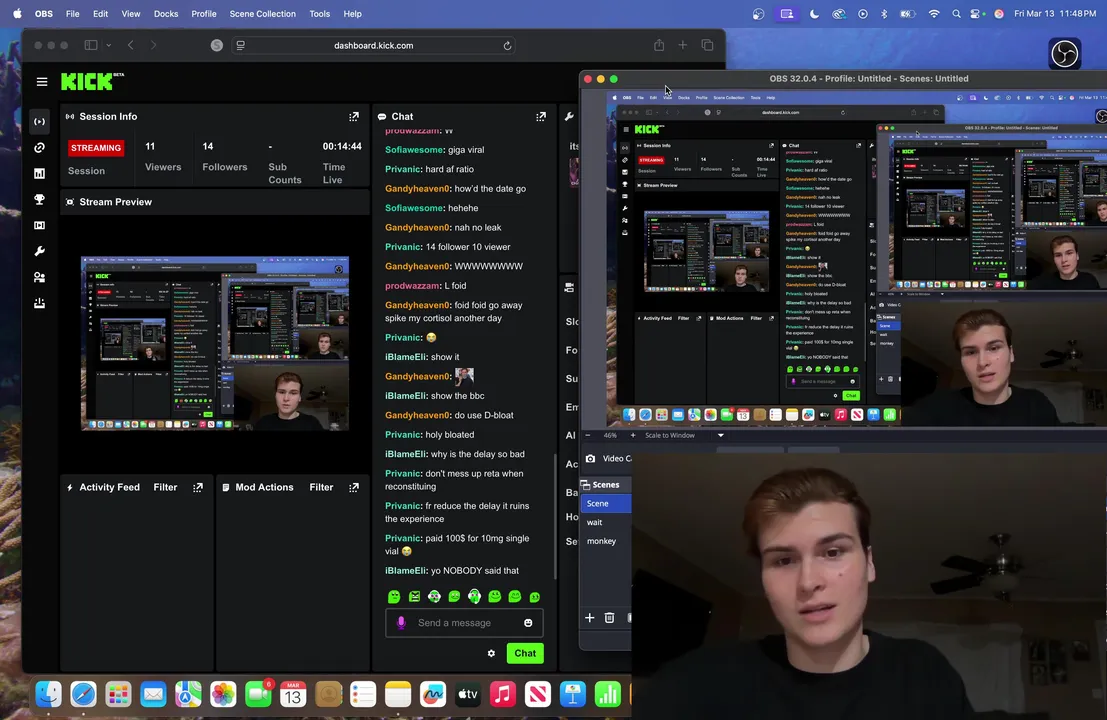1107x720 pixels.
Task: Open Mod Actions Filter
Action: pyautogui.click(x=321, y=487)
